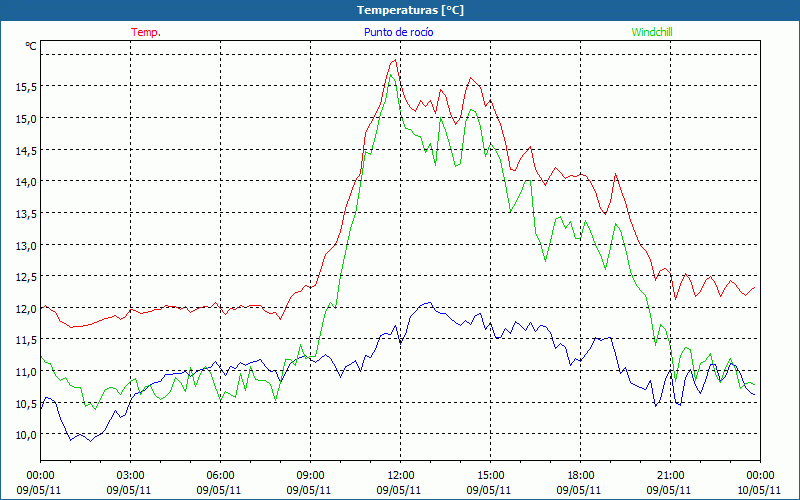The width and height of the screenshot is (800, 500).
Task: Click the 14,0 y-axis value
Action: tap(26, 182)
